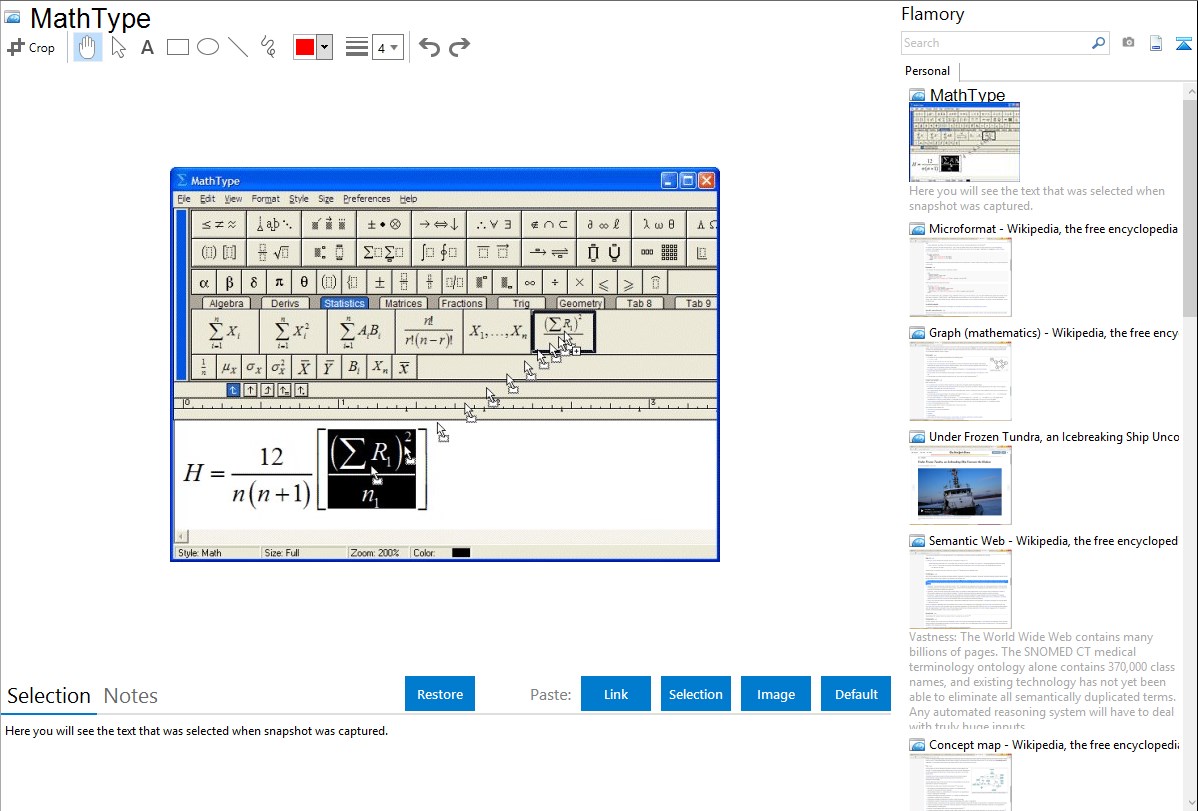Click the red color swatch
The width and height of the screenshot is (1198, 811).
click(x=305, y=47)
